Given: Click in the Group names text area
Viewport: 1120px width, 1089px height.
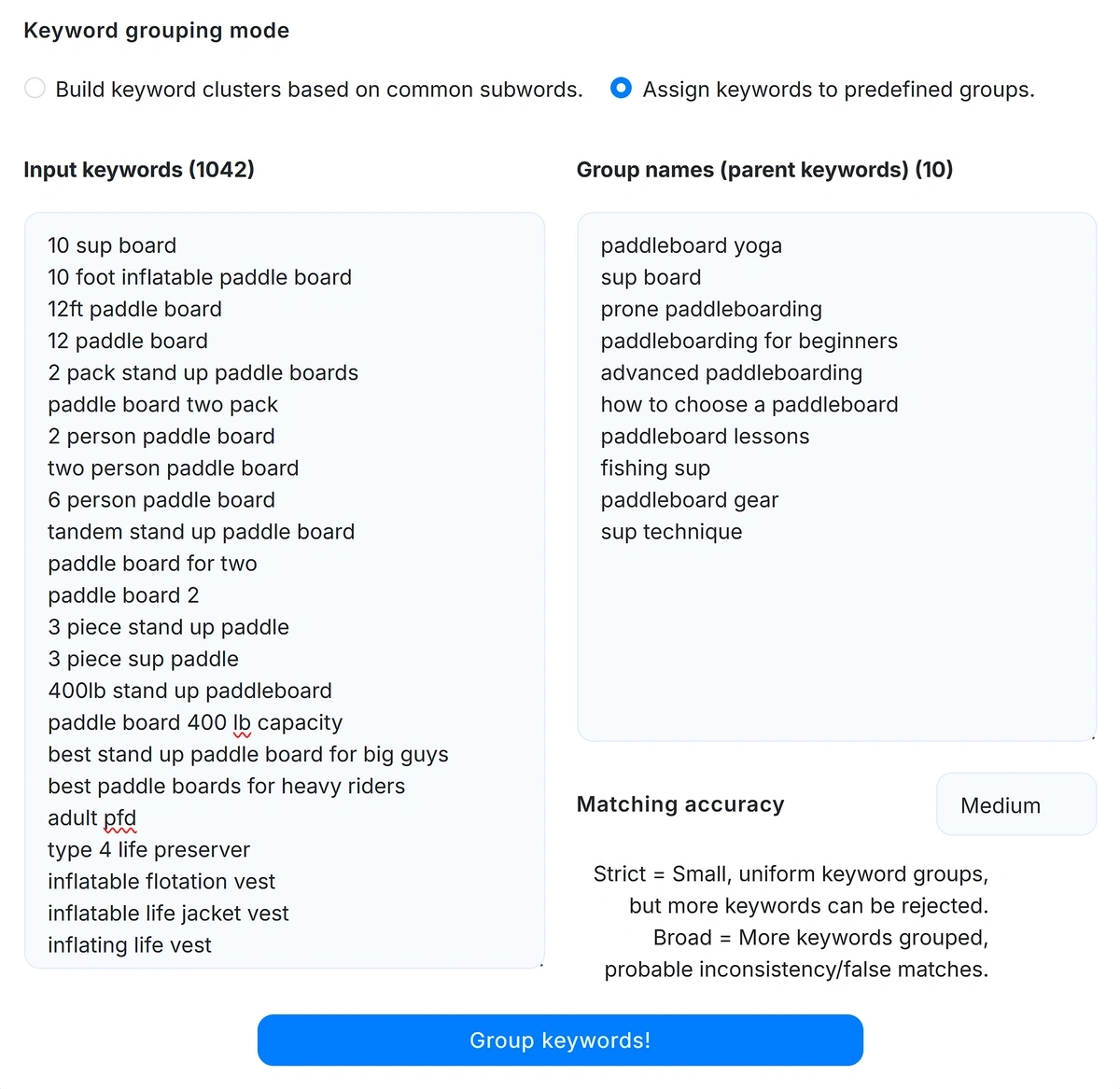Looking at the screenshot, I should 836,644.
